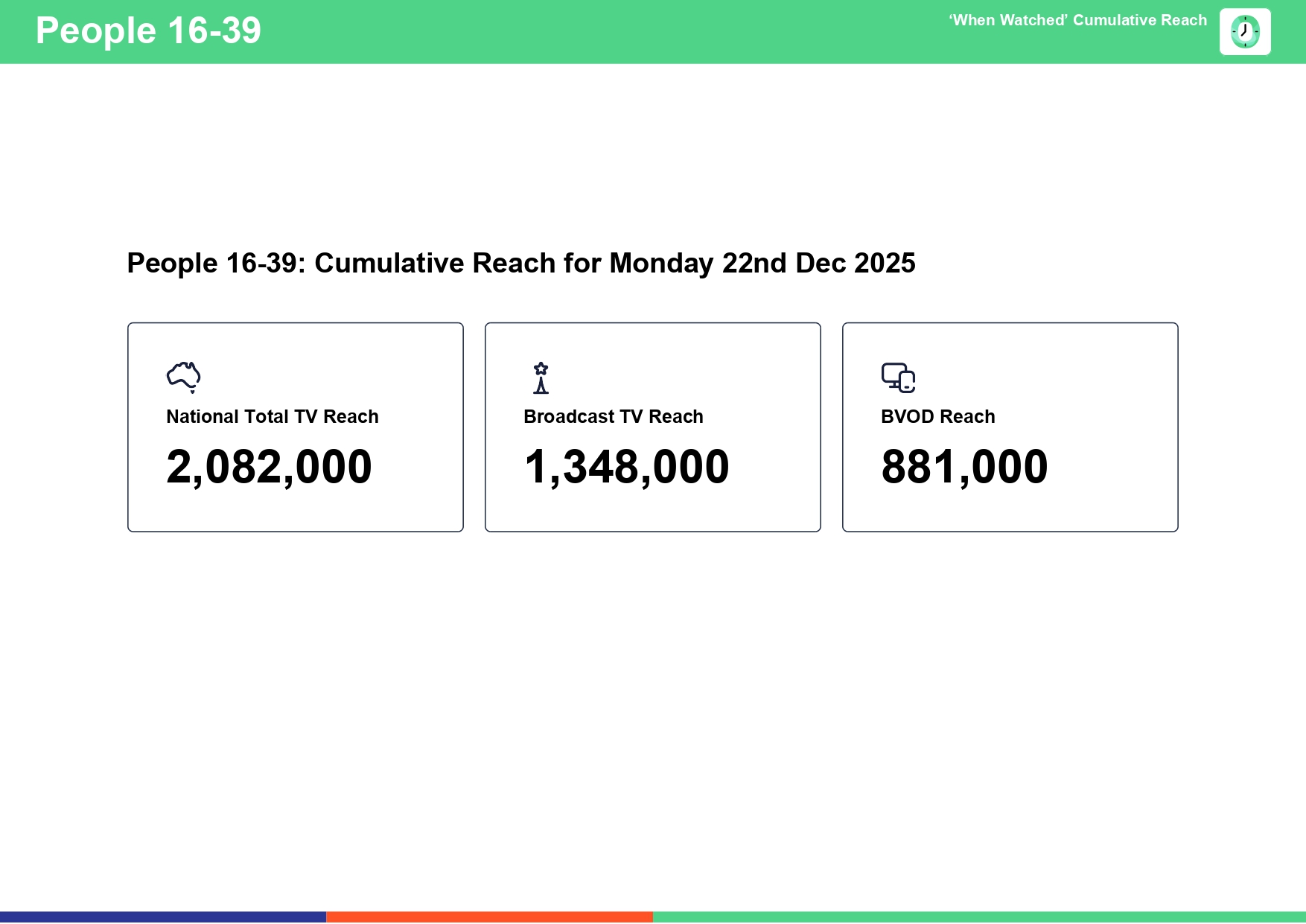Click the green segment of footer bar
This screenshot has height=924, width=1306.
(x=979, y=917)
